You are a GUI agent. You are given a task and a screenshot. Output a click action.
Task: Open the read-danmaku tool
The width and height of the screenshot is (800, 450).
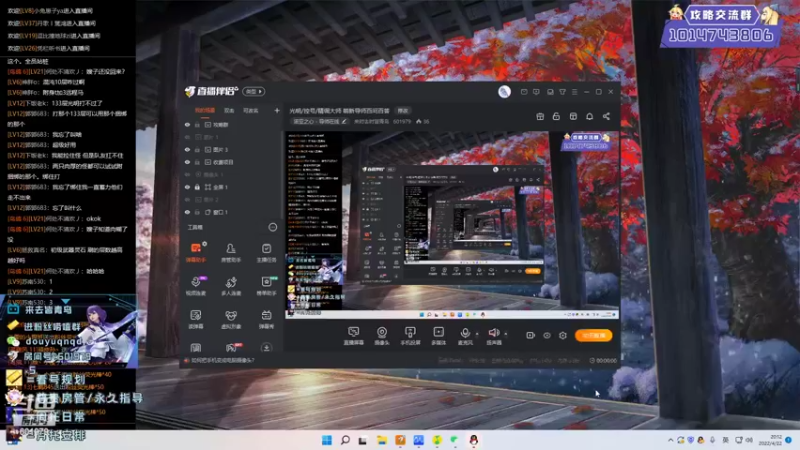[x=195, y=319]
